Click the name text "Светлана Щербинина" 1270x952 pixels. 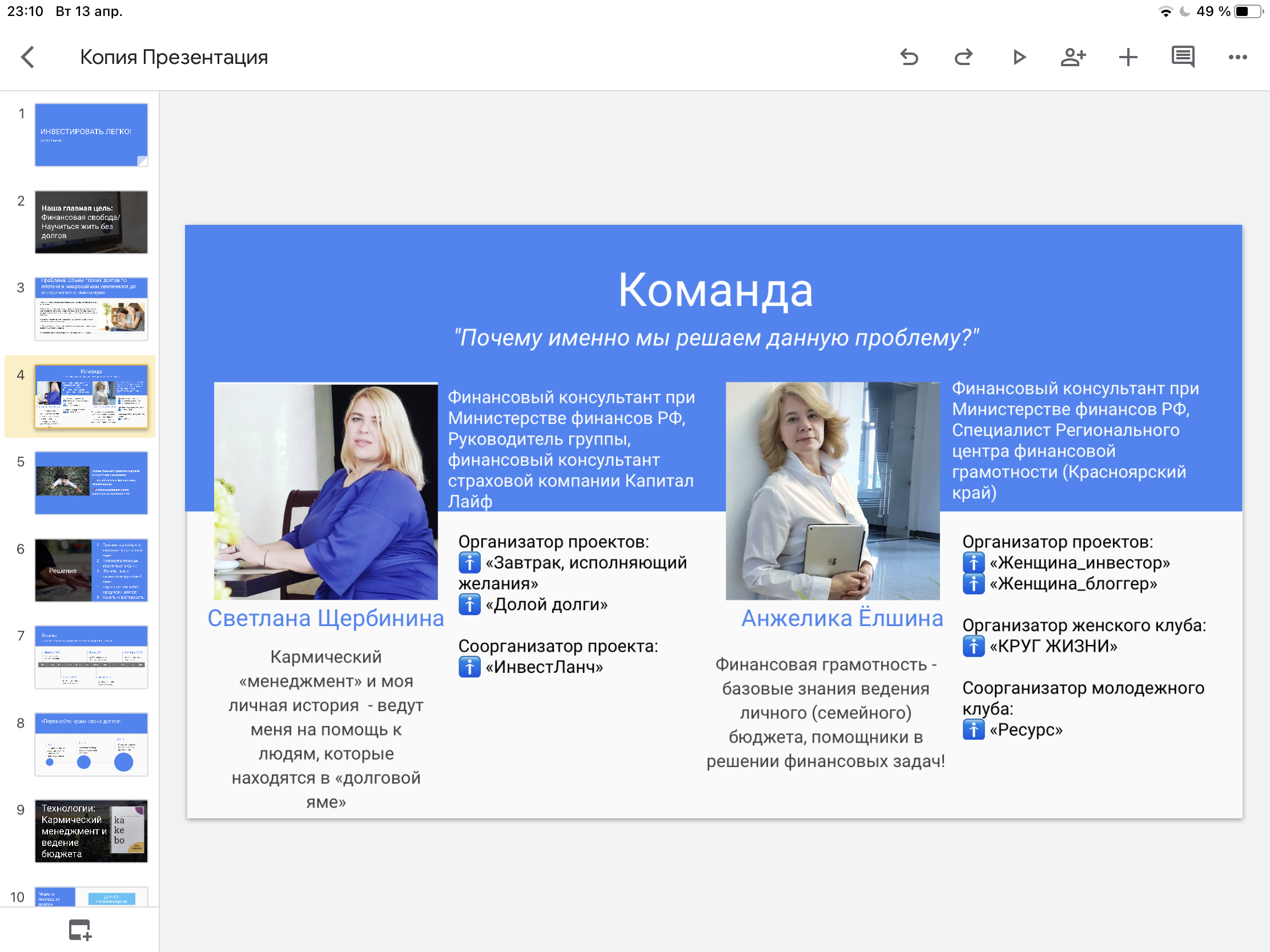coord(325,618)
